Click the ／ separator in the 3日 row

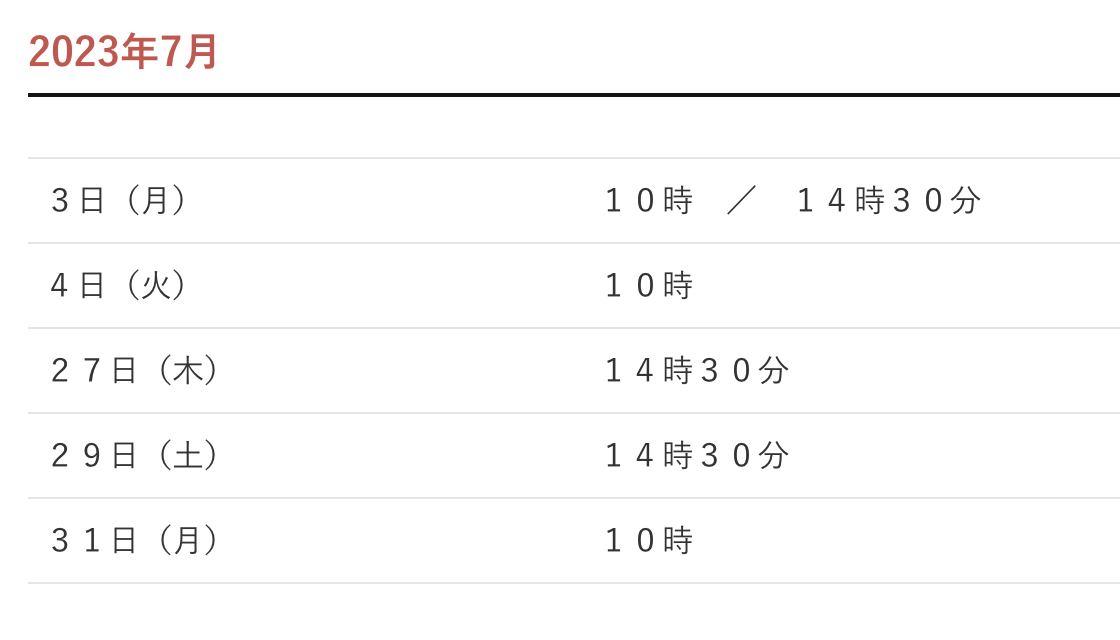click(743, 201)
